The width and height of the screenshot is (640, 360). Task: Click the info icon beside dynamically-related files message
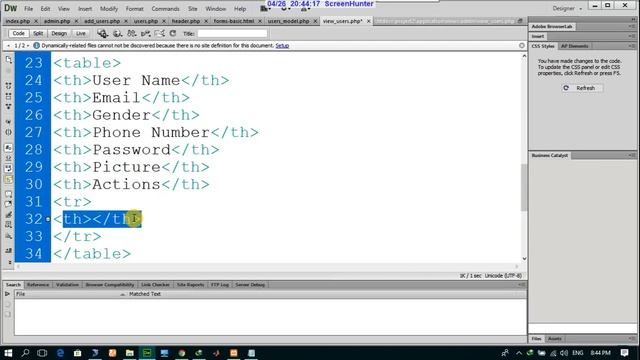(36, 46)
